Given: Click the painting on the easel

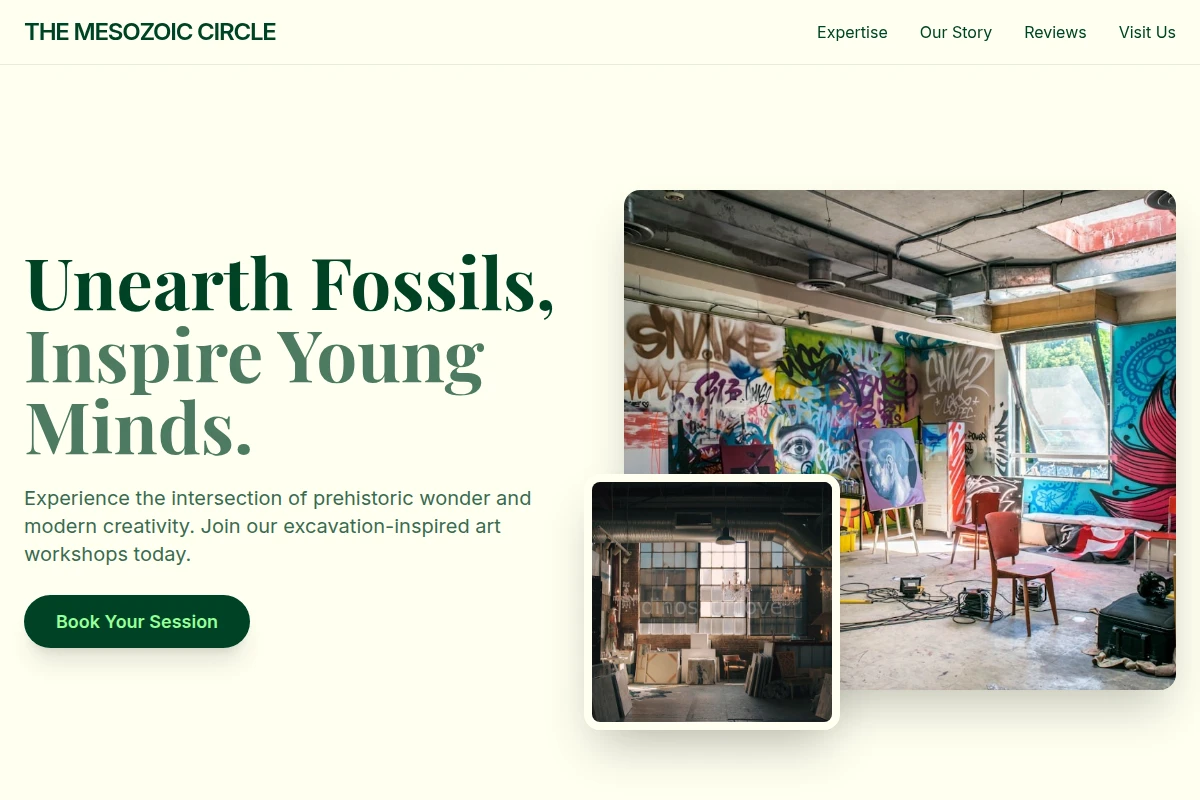Looking at the screenshot, I should pyautogui.click(x=892, y=467).
